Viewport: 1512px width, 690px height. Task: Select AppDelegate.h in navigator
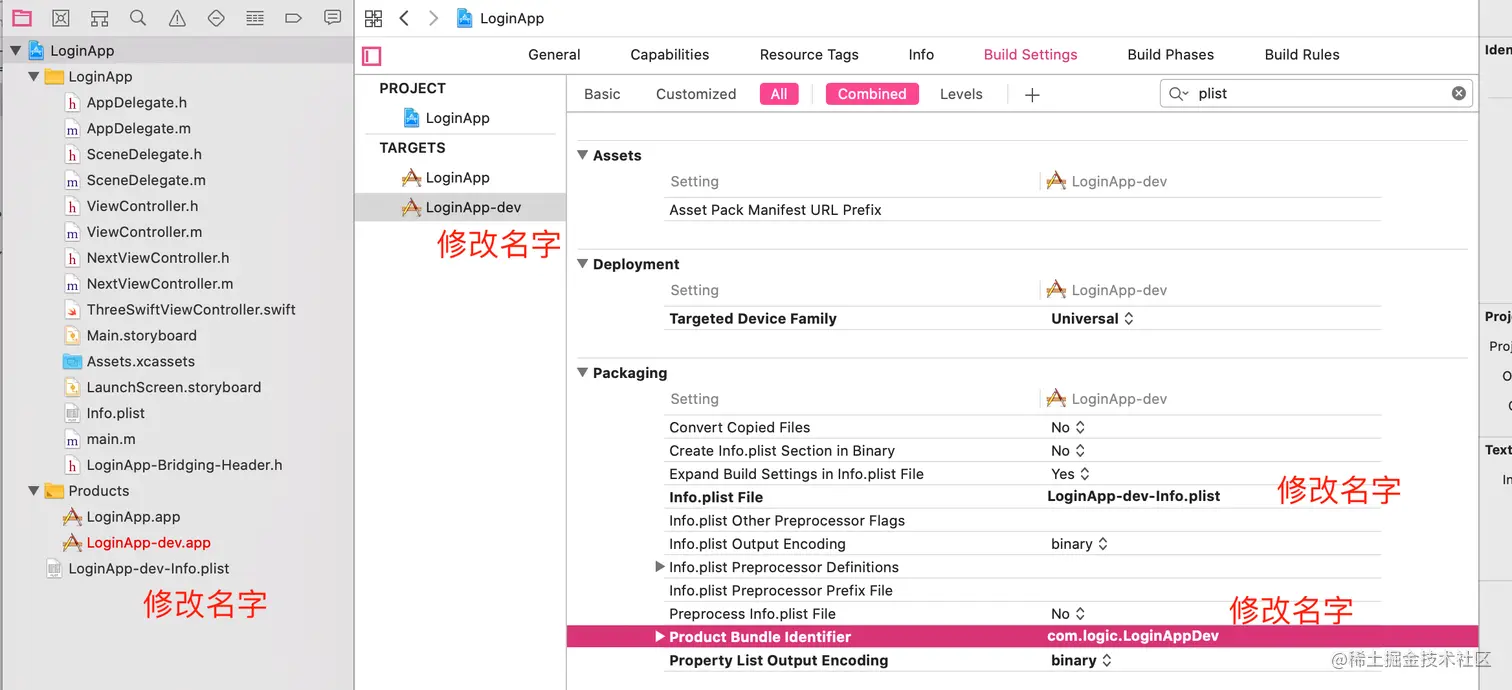125,102
